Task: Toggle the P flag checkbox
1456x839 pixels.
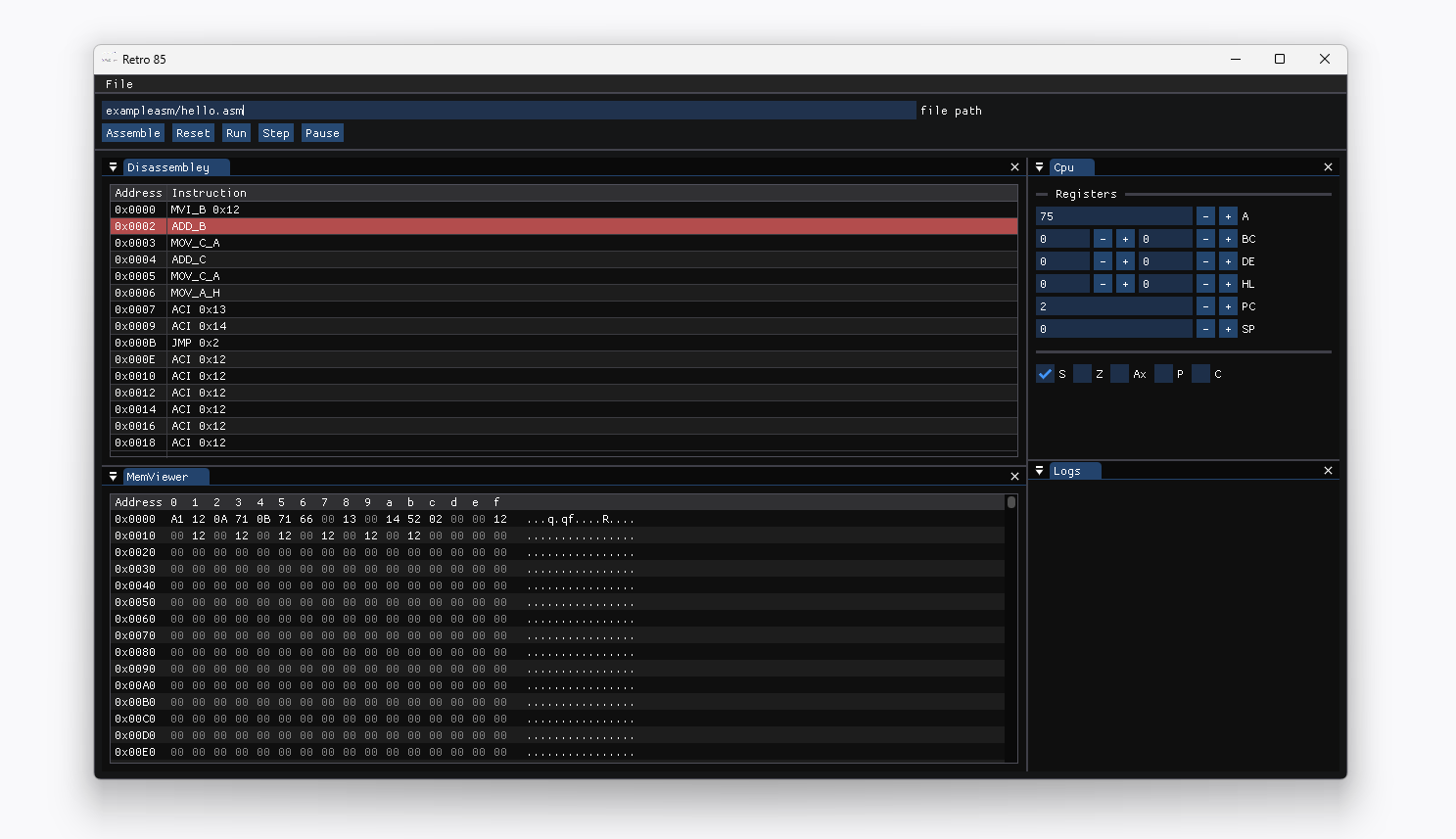Action: [x=1163, y=374]
